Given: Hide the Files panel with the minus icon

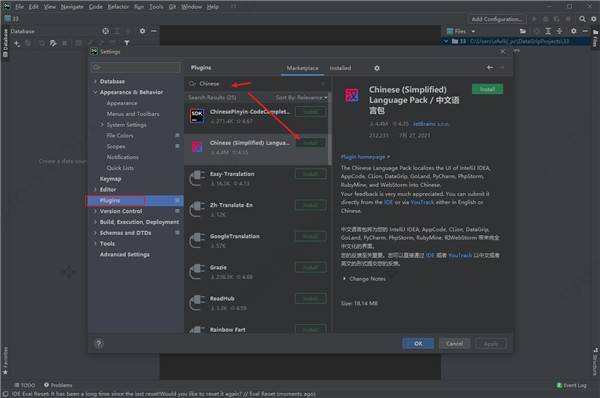Looking at the screenshot, I should click(x=585, y=31).
